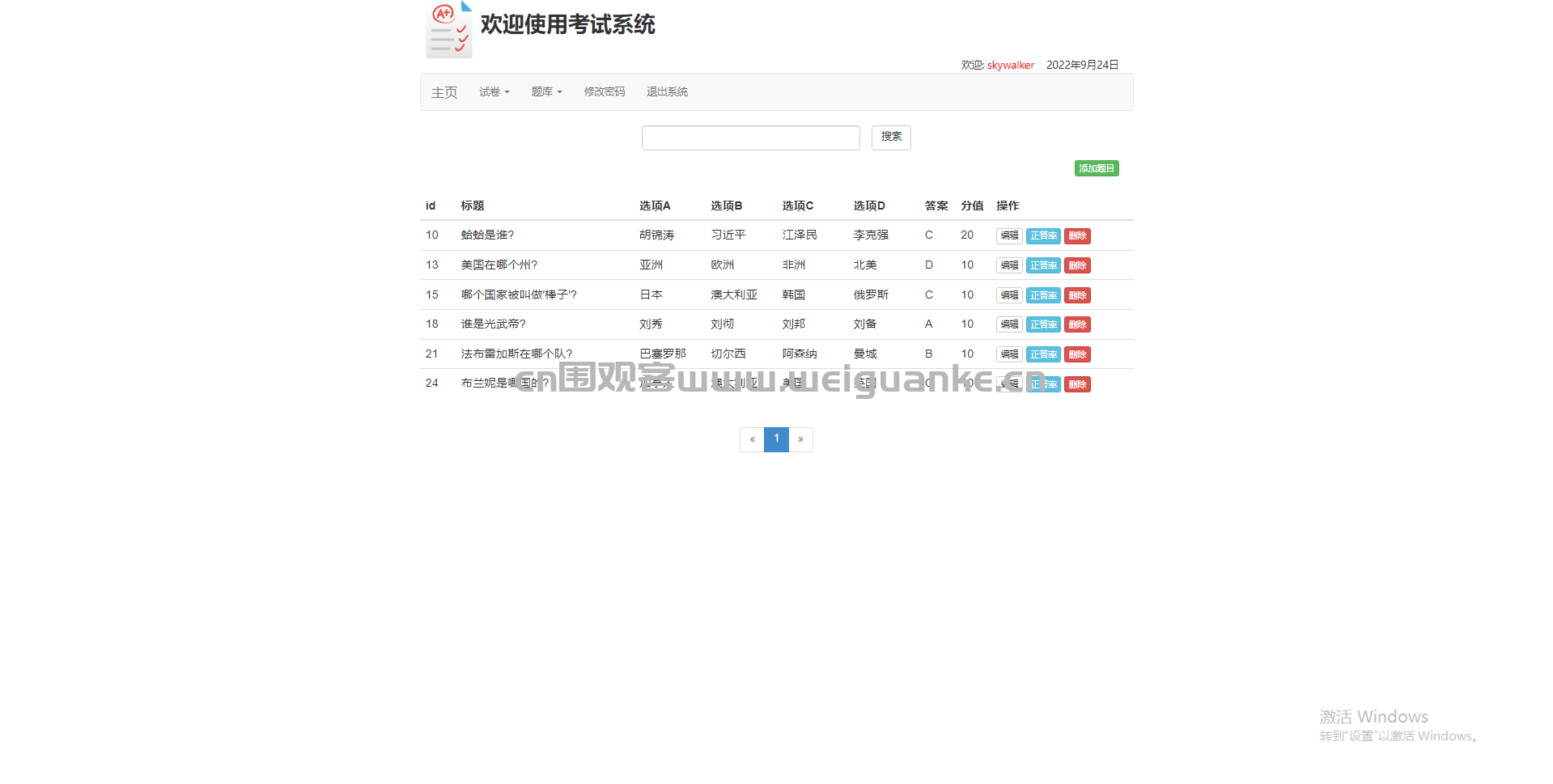View 正答率 for question id 18
The height and width of the screenshot is (784, 1553).
[x=1044, y=324]
